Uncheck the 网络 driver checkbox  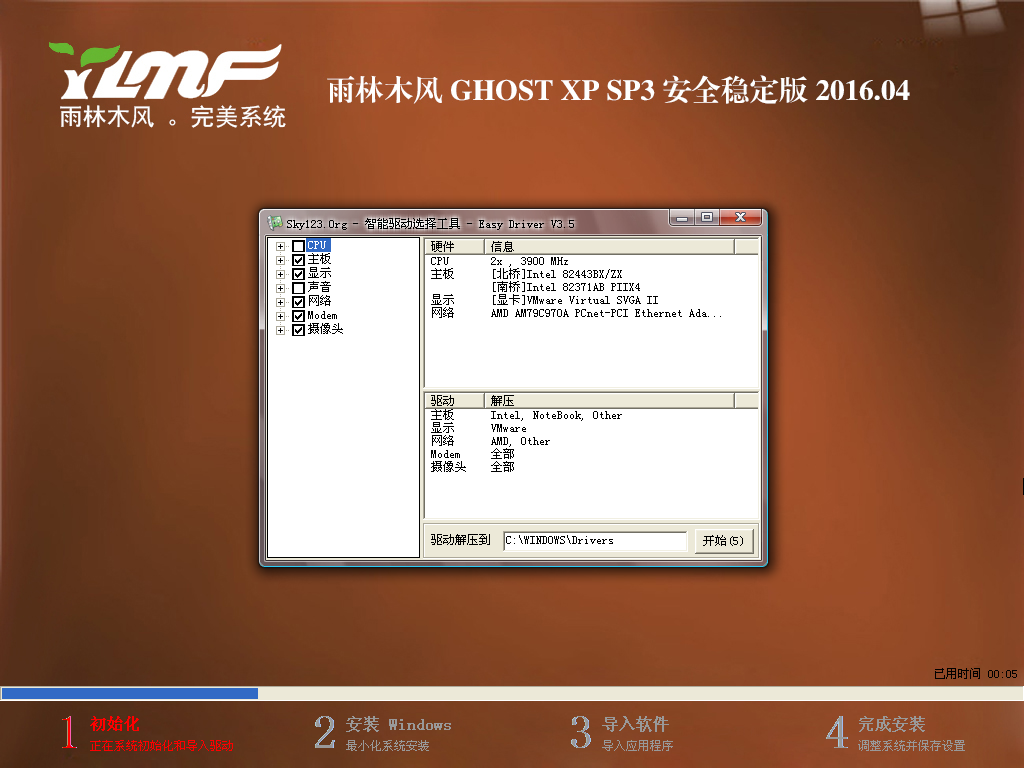coord(298,302)
